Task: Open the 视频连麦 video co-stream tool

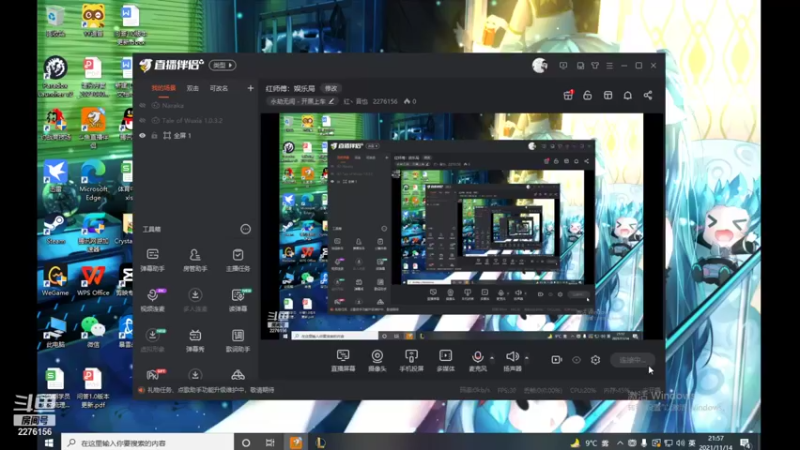Action: point(153,300)
